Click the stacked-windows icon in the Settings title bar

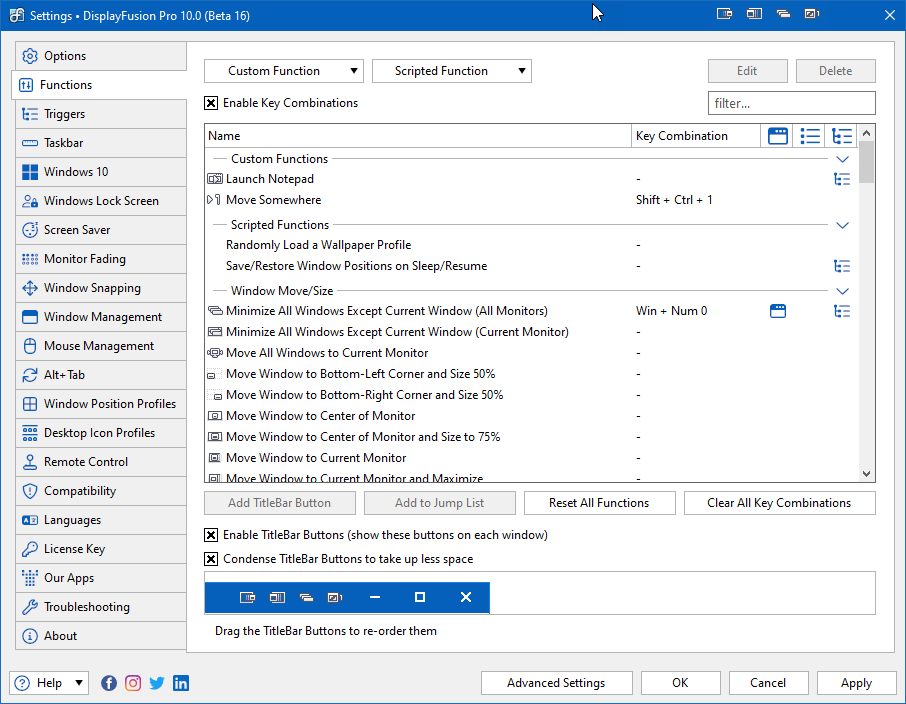pyautogui.click(x=784, y=14)
